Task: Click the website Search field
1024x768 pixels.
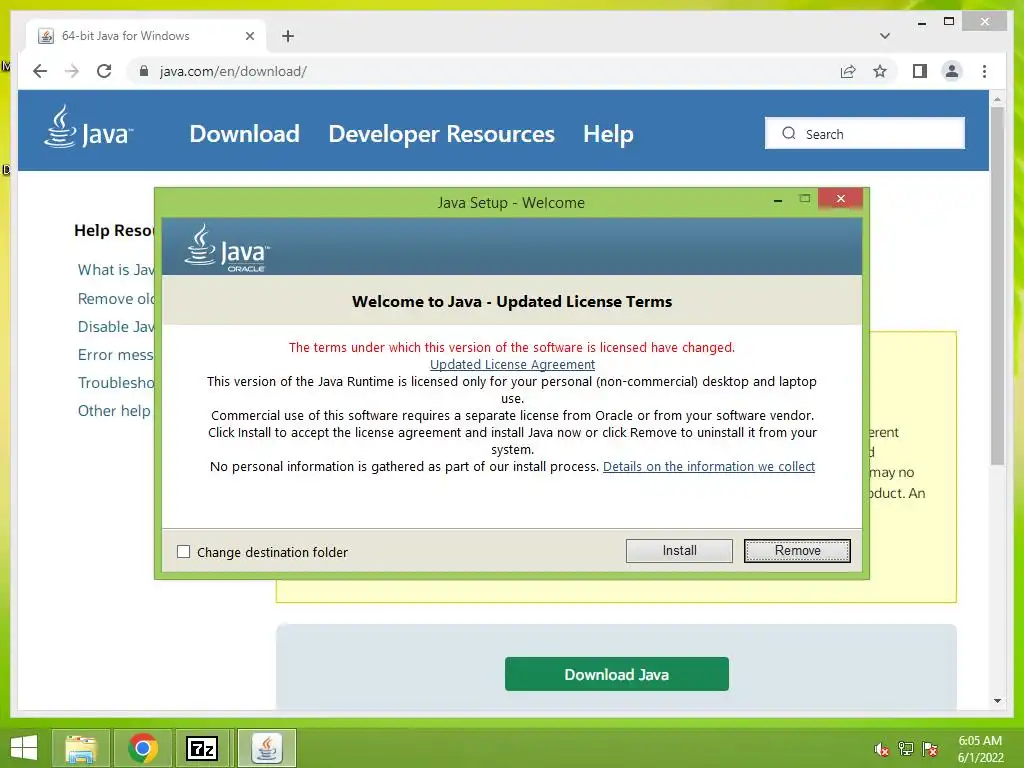Action: tap(865, 133)
